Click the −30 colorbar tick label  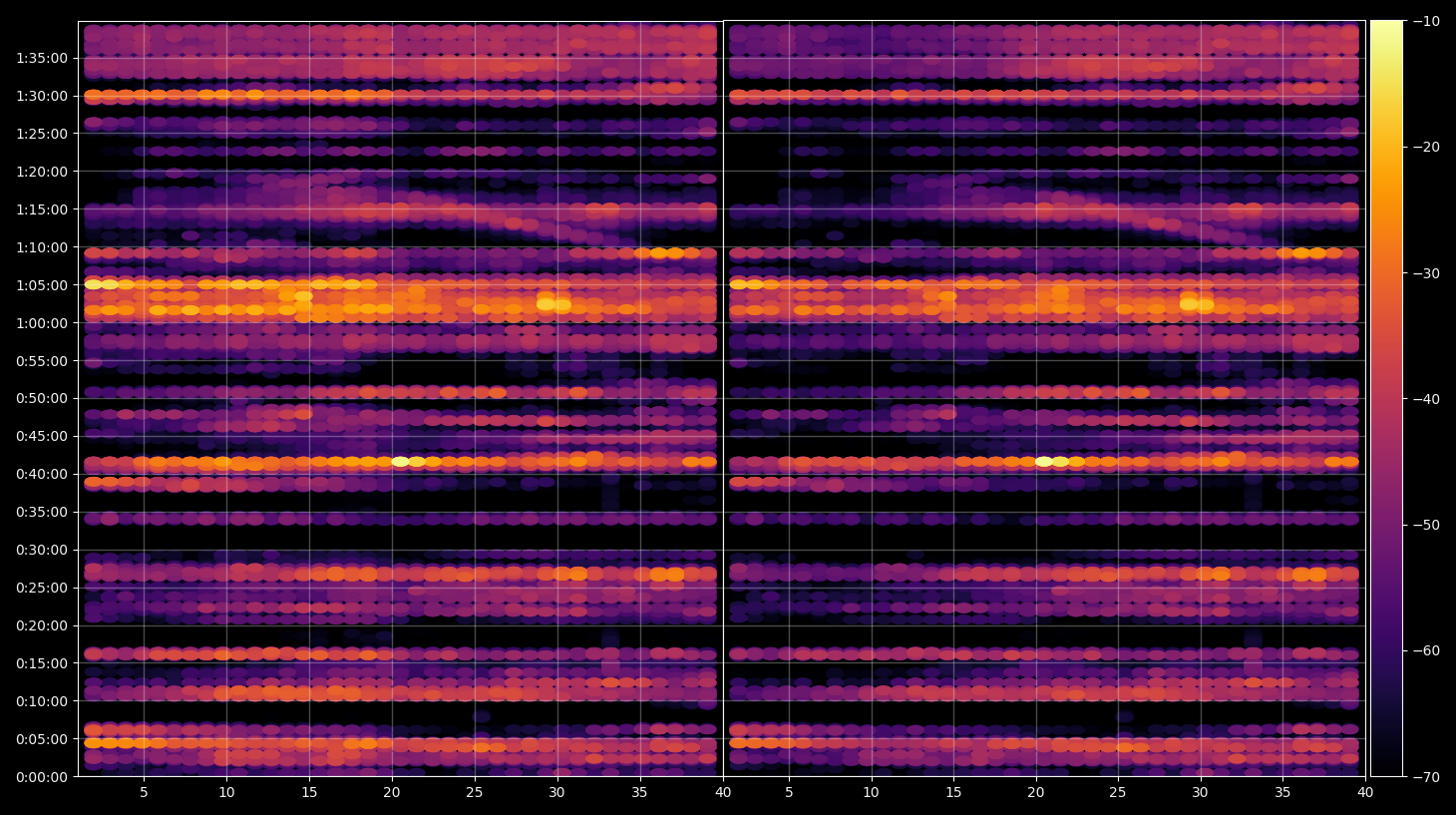[x=1427, y=273]
